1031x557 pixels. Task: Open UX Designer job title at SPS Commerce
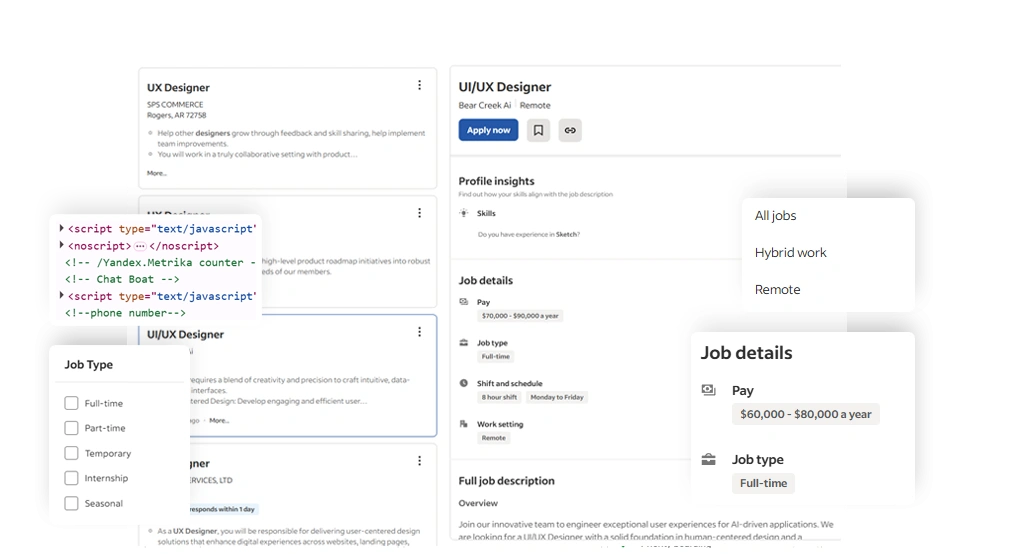178,87
